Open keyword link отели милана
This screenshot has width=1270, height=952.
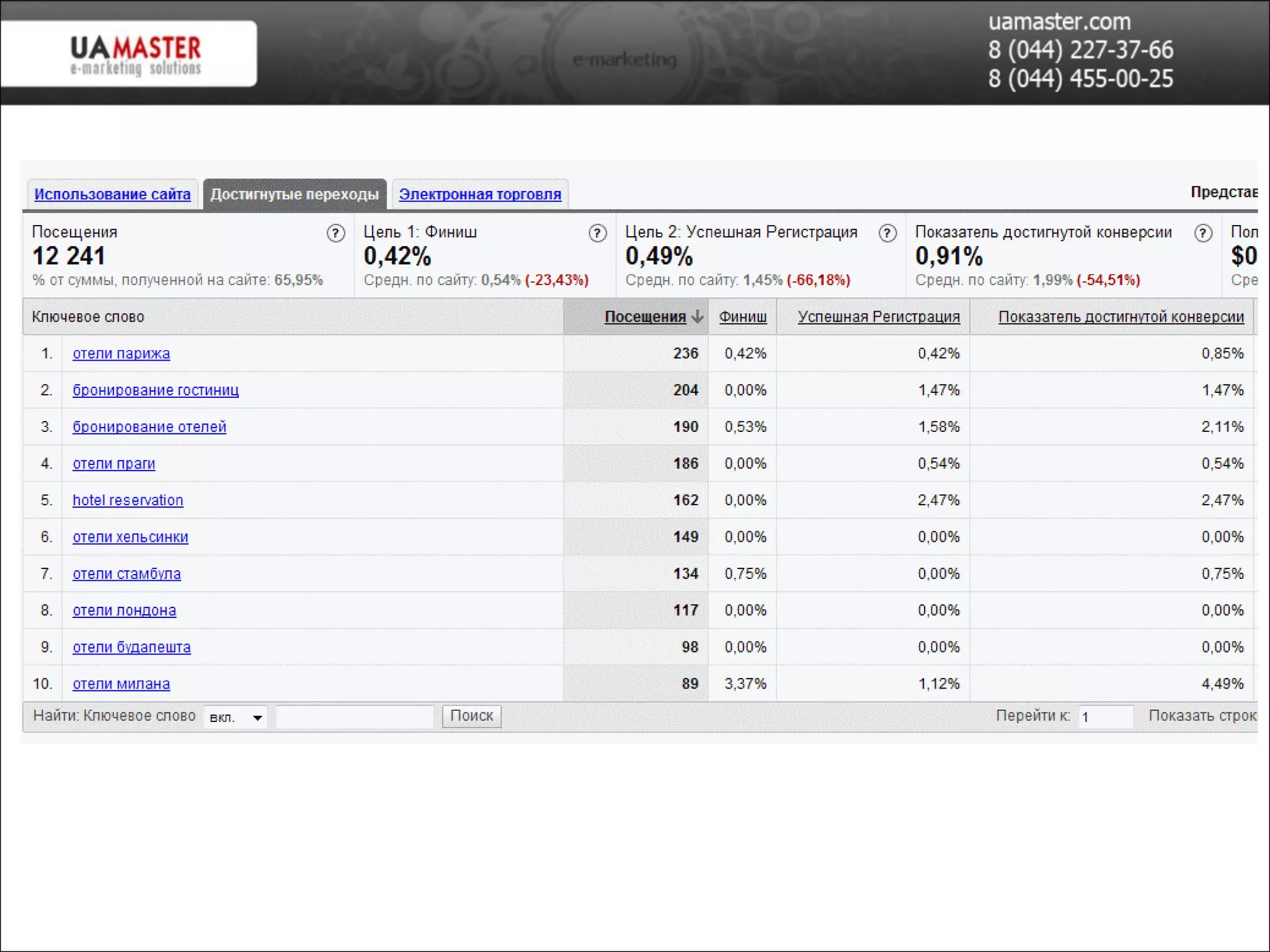tap(121, 684)
